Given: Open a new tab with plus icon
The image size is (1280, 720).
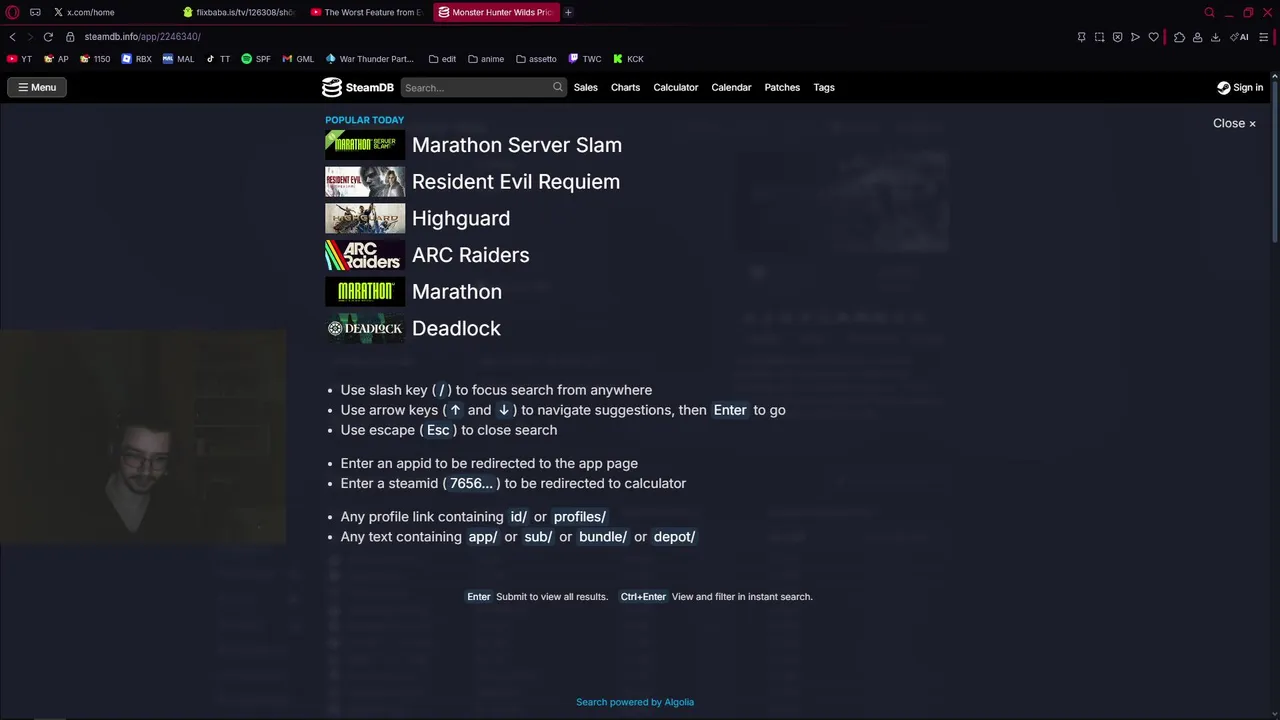Looking at the screenshot, I should pyautogui.click(x=568, y=12).
